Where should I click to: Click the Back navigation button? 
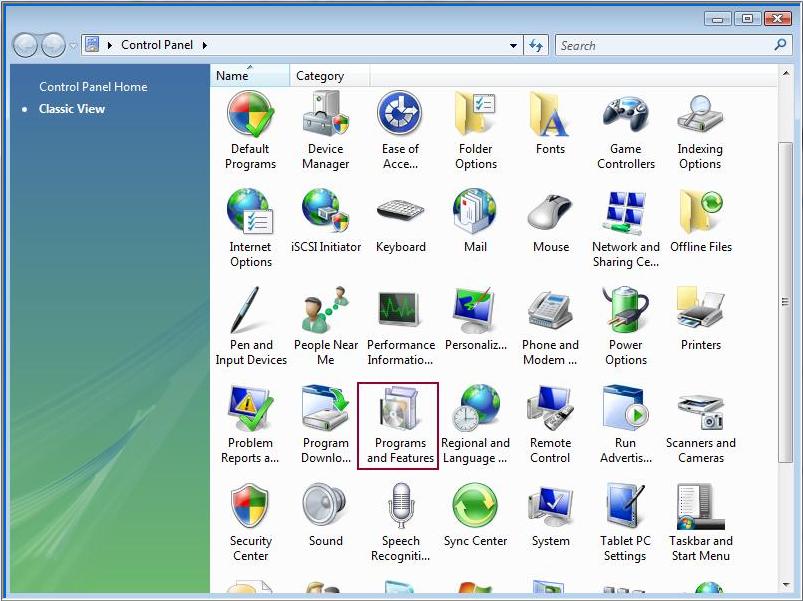[25, 45]
